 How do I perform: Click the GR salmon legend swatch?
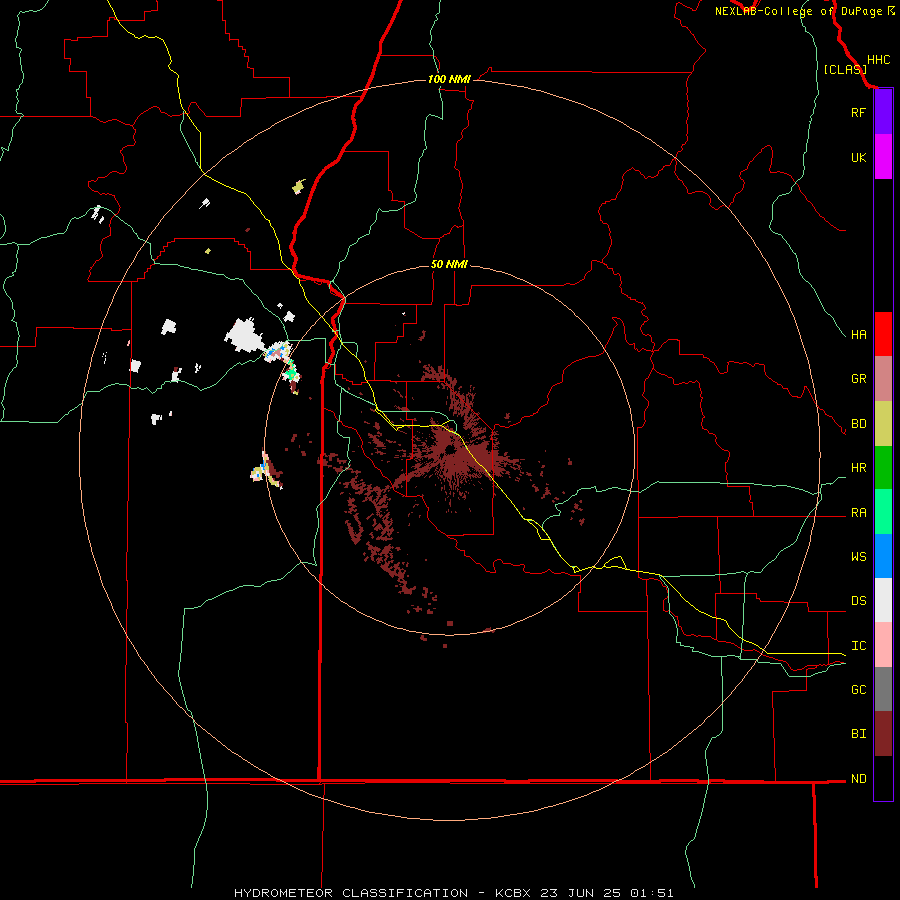pyautogui.click(x=883, y=379)
